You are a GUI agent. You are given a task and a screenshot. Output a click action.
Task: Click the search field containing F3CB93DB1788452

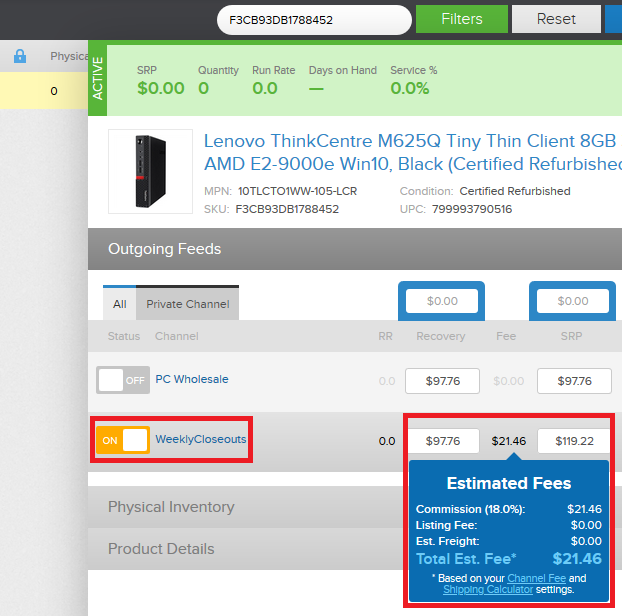[x=314, y=20]
